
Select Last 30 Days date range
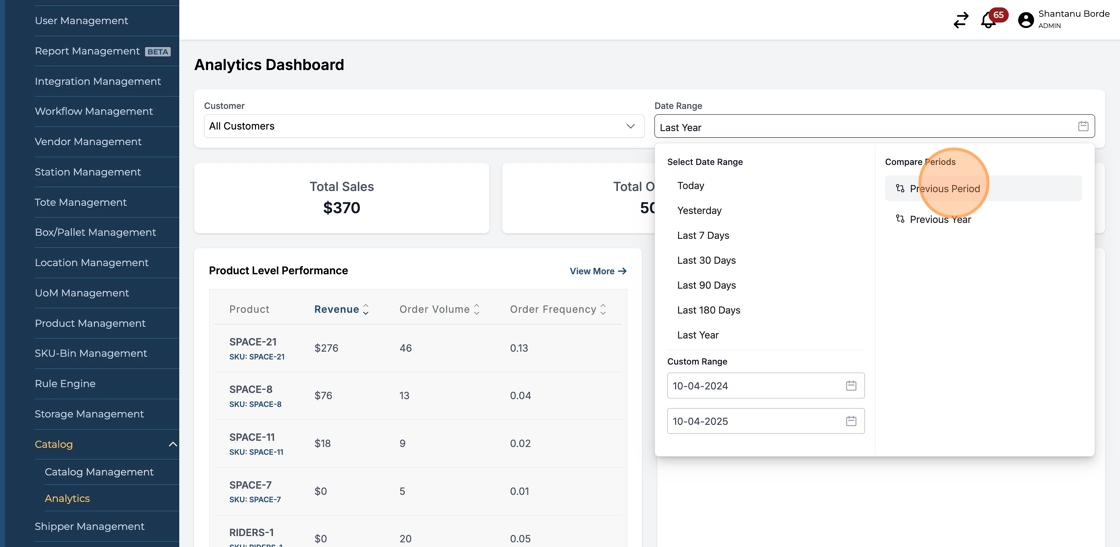(706, 260)
